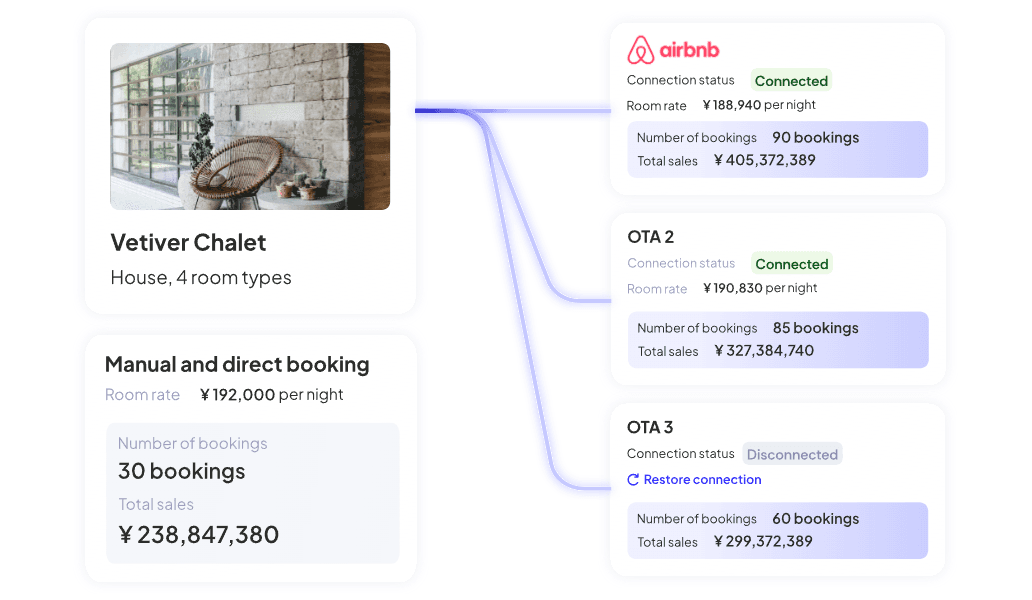
Task: Click the ¥192,000 per night room rate
Action: pyautogui.click(x=272, y=395)
